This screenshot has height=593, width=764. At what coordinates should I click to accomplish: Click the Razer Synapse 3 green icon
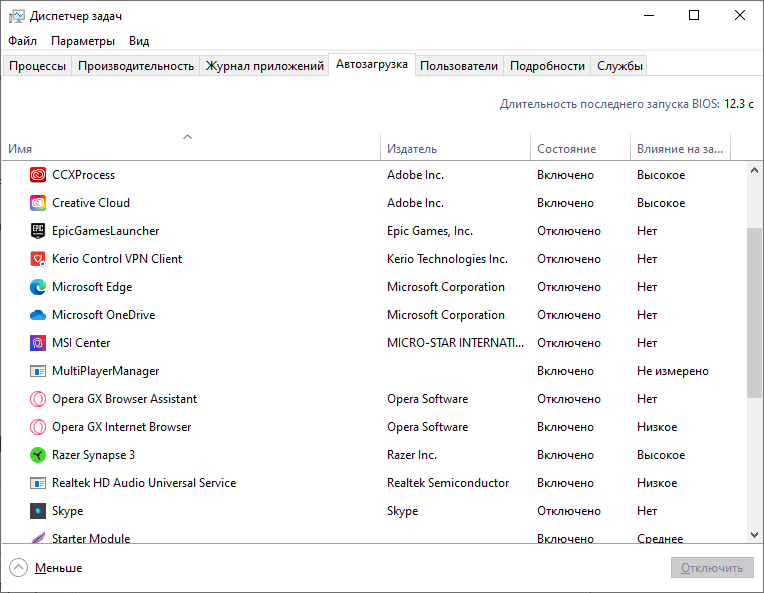click(x=38, y=455)
